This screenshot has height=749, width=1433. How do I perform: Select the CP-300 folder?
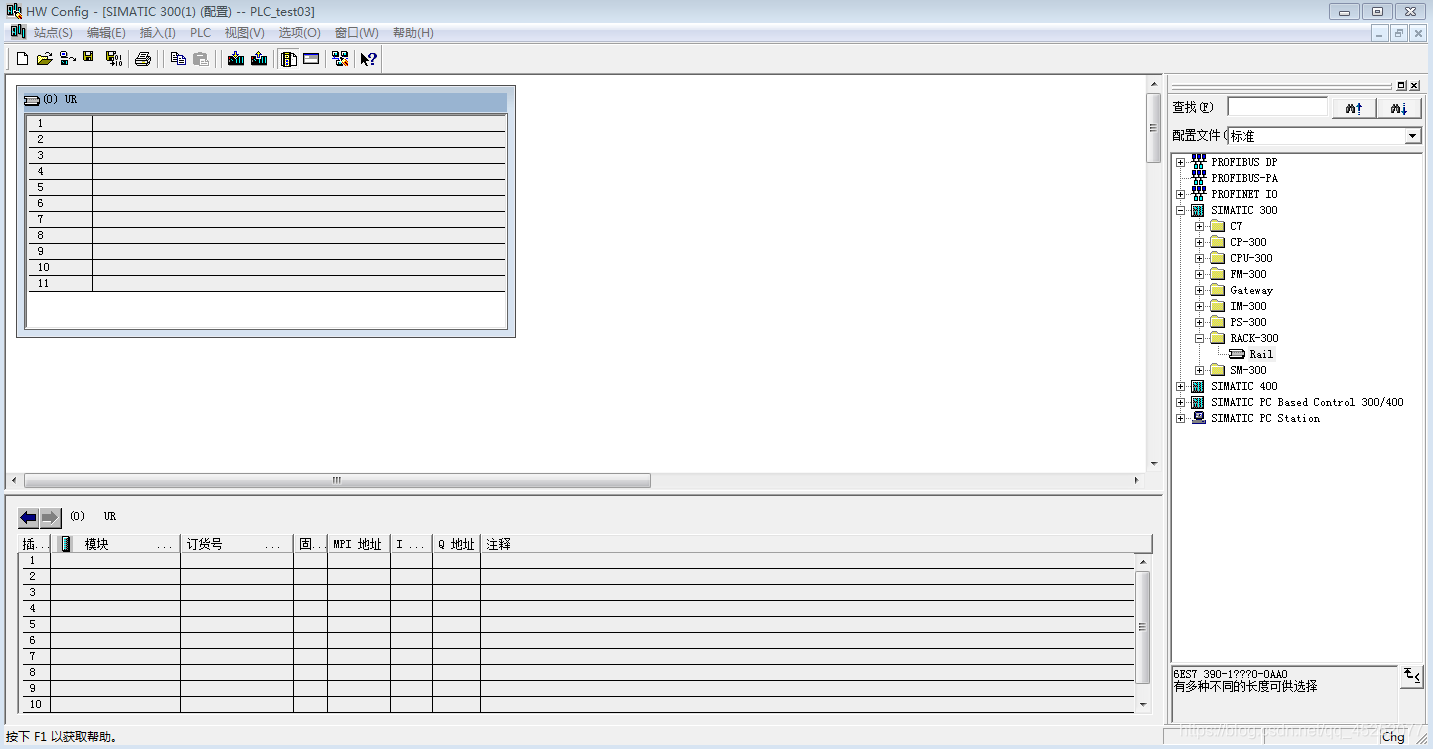1248,242
